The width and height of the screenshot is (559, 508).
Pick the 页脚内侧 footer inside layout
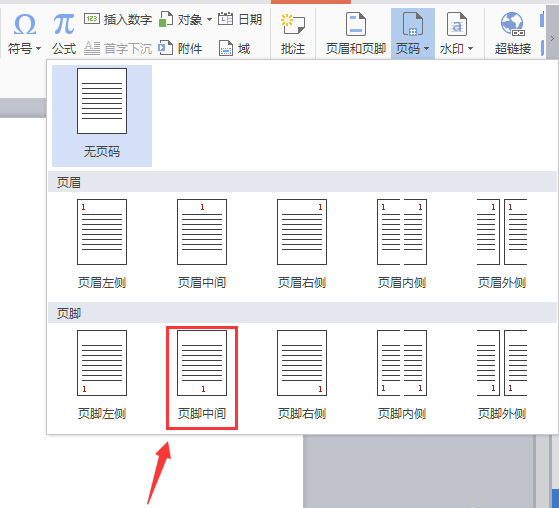coord(402,375)
